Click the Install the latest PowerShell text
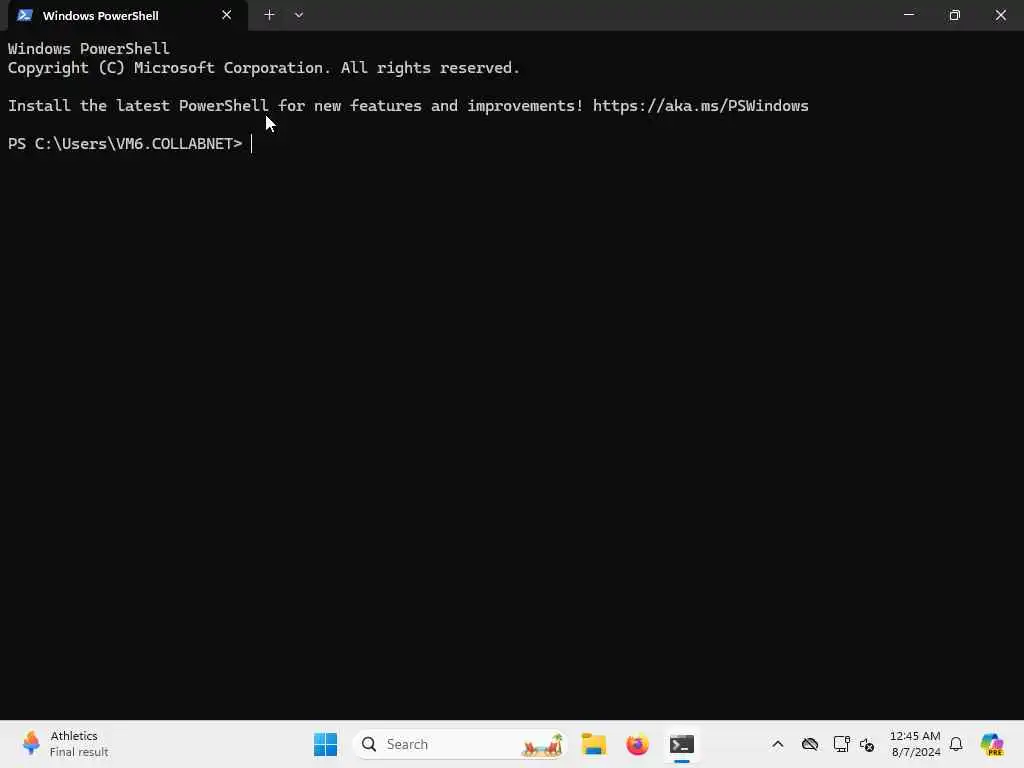This screenshot has height=768, width=1024. [x=138, y=106]
